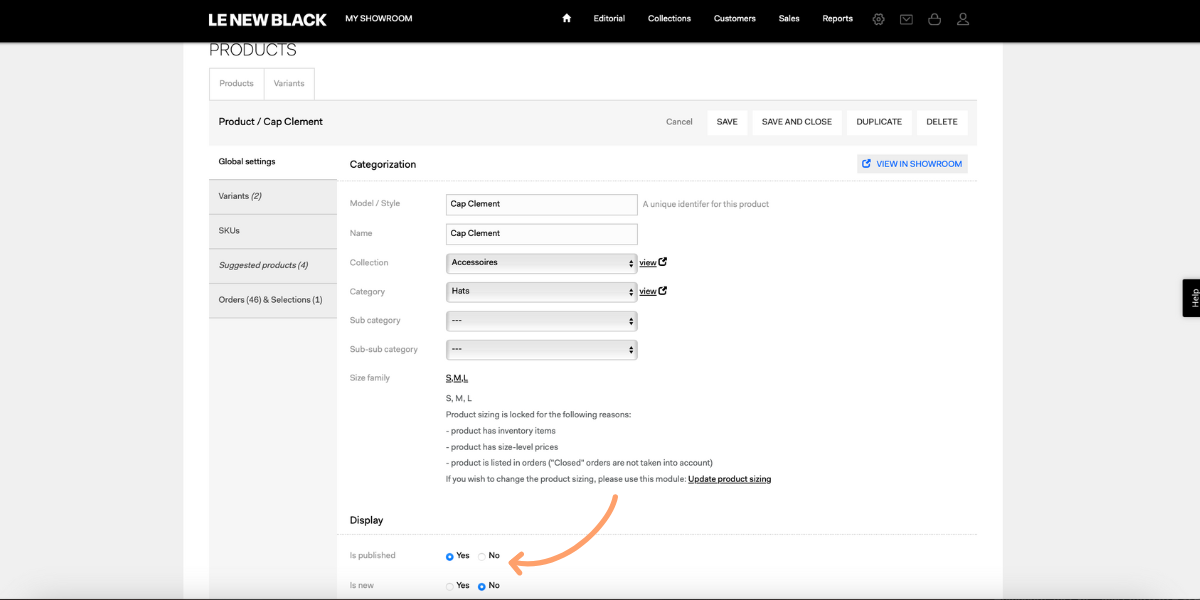Screen dimensions: 1200x600
Task: Go to the home icon in the top navigation
Action: [566, 18]
